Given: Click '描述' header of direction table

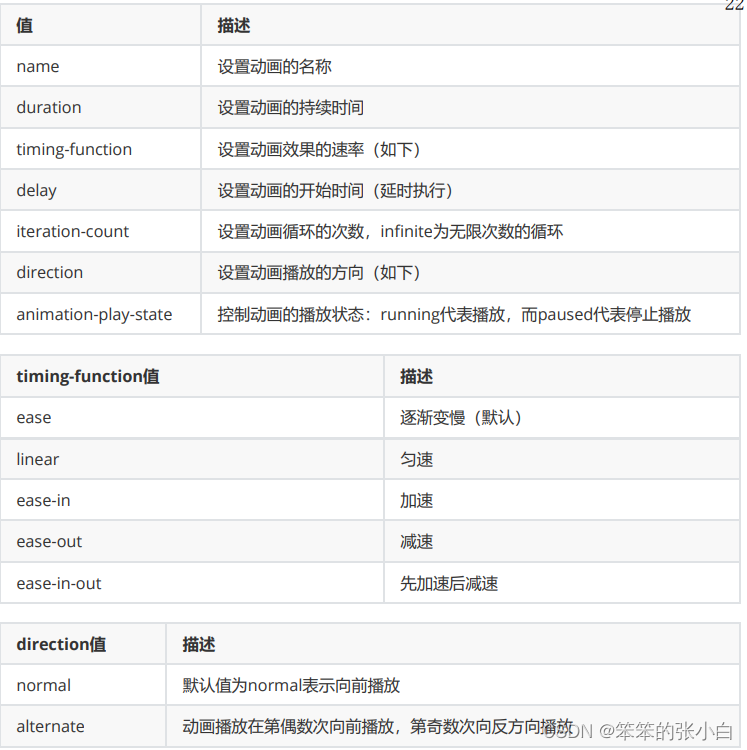Looking at the screenshot, I should click(199, 644).
